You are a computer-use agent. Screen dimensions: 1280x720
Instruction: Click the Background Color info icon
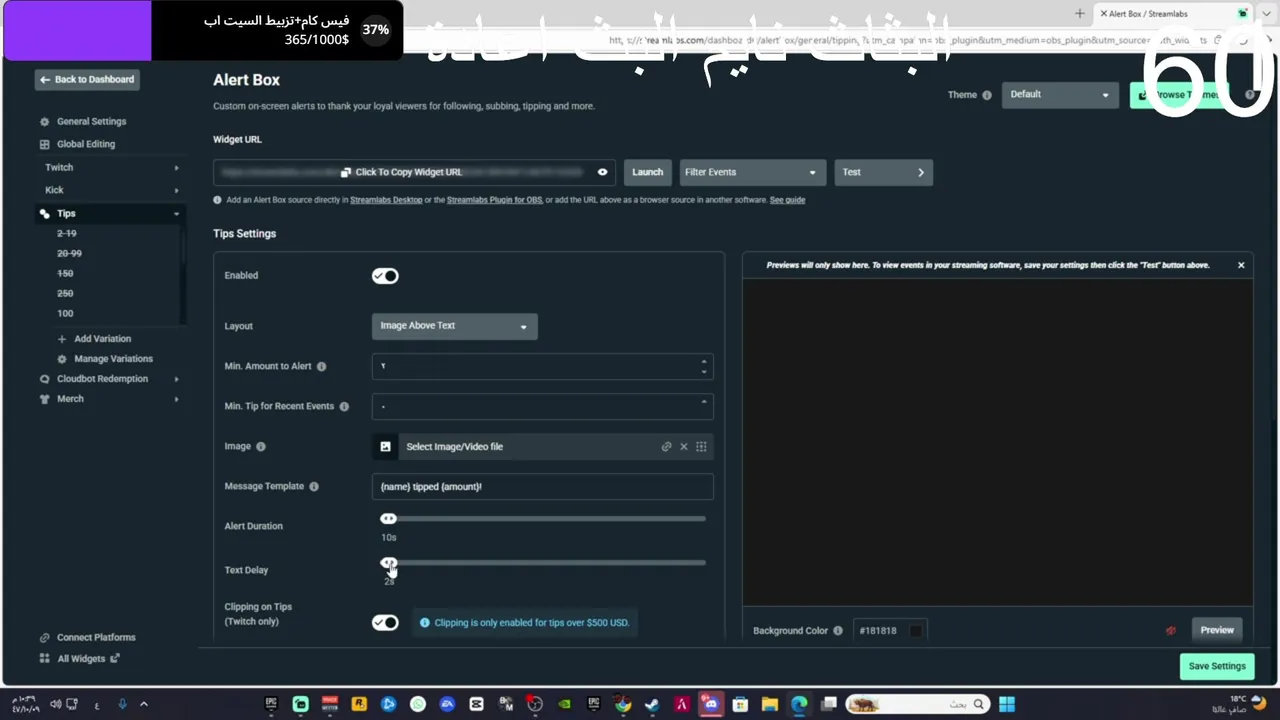click(838, 631)
